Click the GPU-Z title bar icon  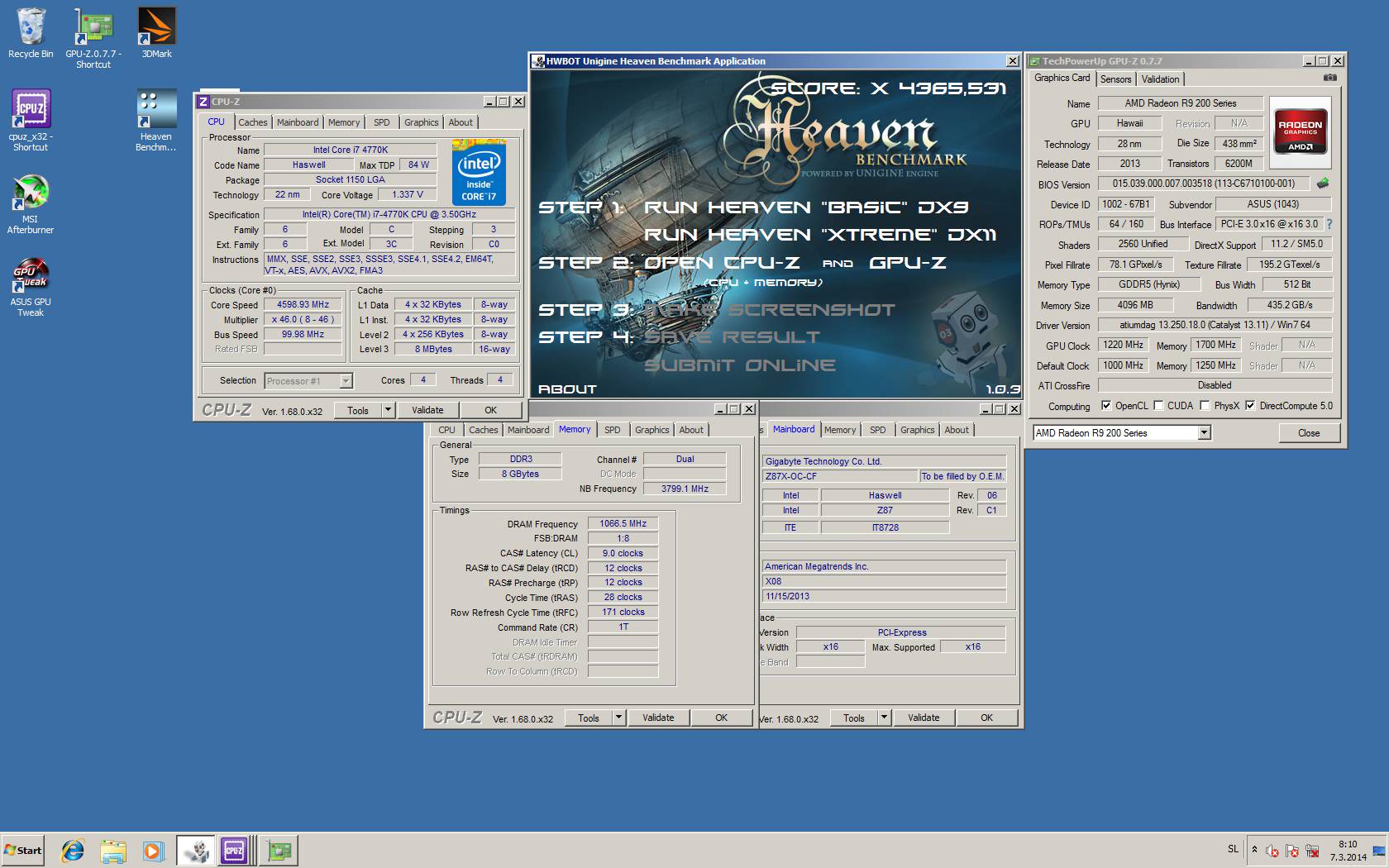coord(1034,61)
